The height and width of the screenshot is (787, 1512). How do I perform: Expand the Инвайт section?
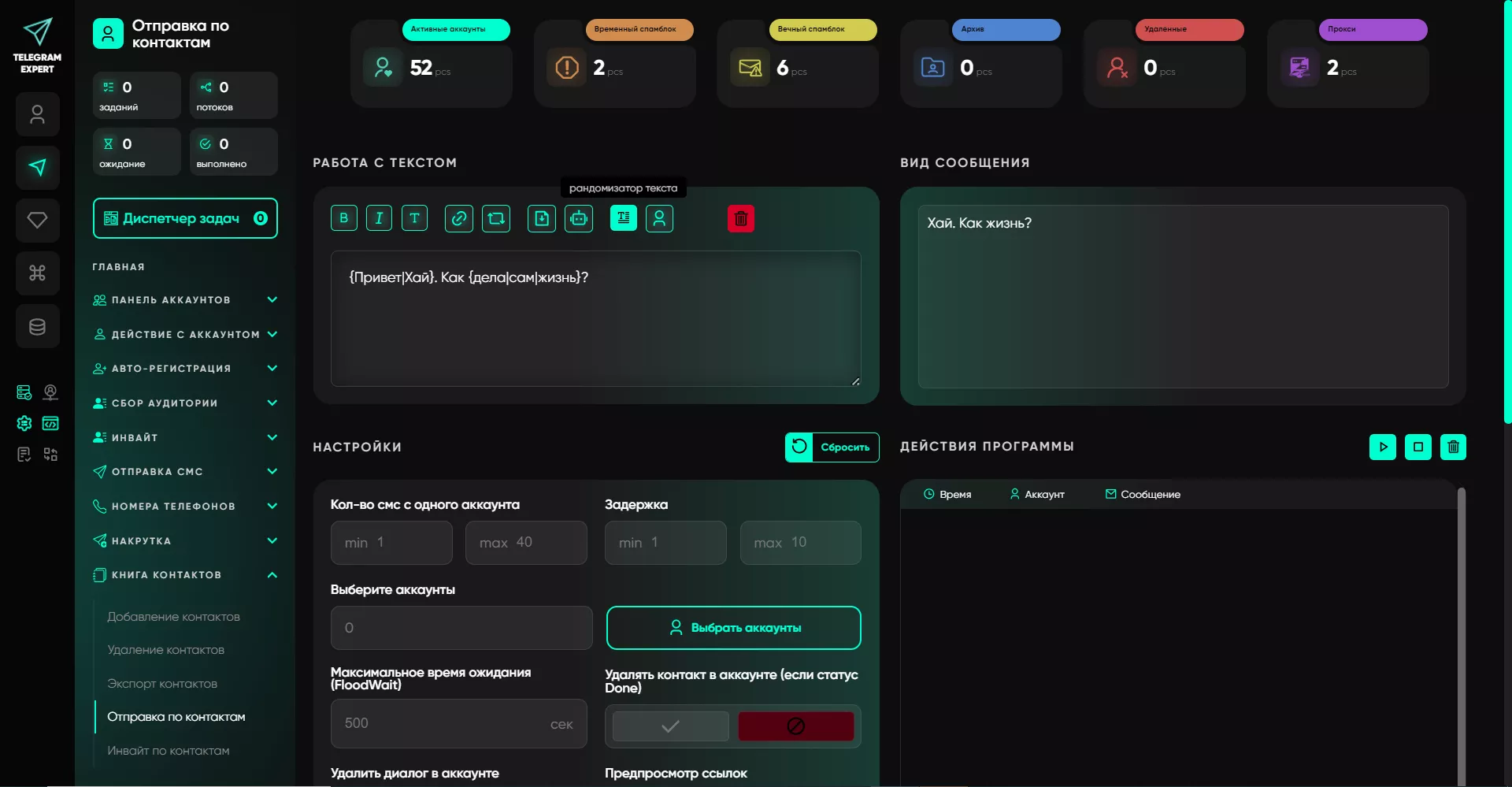point(185,437)
